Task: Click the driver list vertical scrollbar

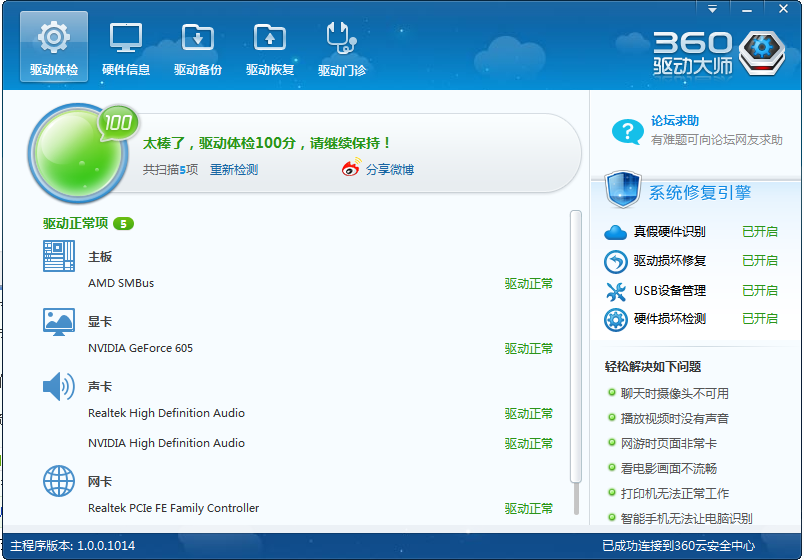Action: tap(575, 360)
